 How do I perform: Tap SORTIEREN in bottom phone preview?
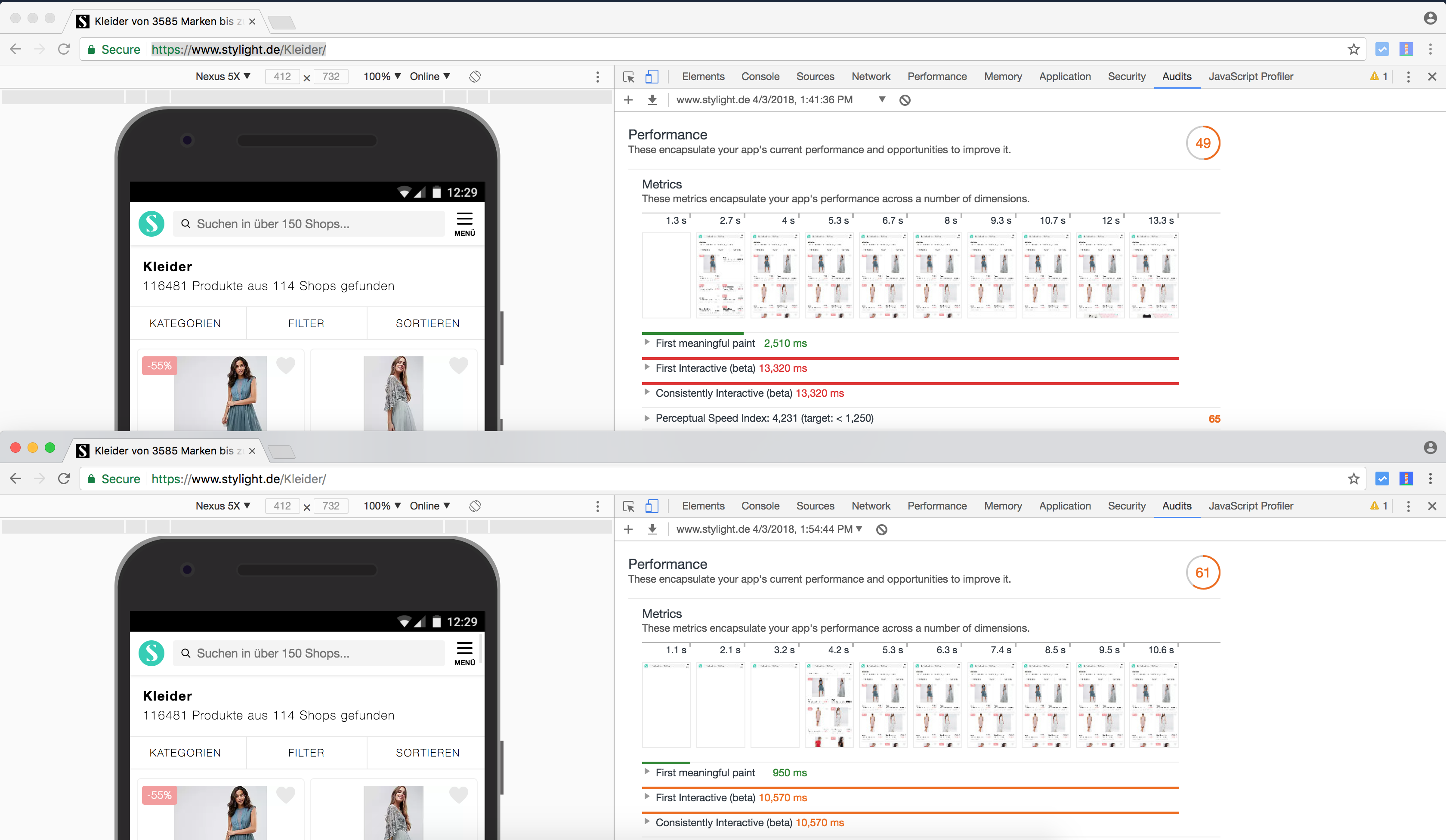pos(427,753)
